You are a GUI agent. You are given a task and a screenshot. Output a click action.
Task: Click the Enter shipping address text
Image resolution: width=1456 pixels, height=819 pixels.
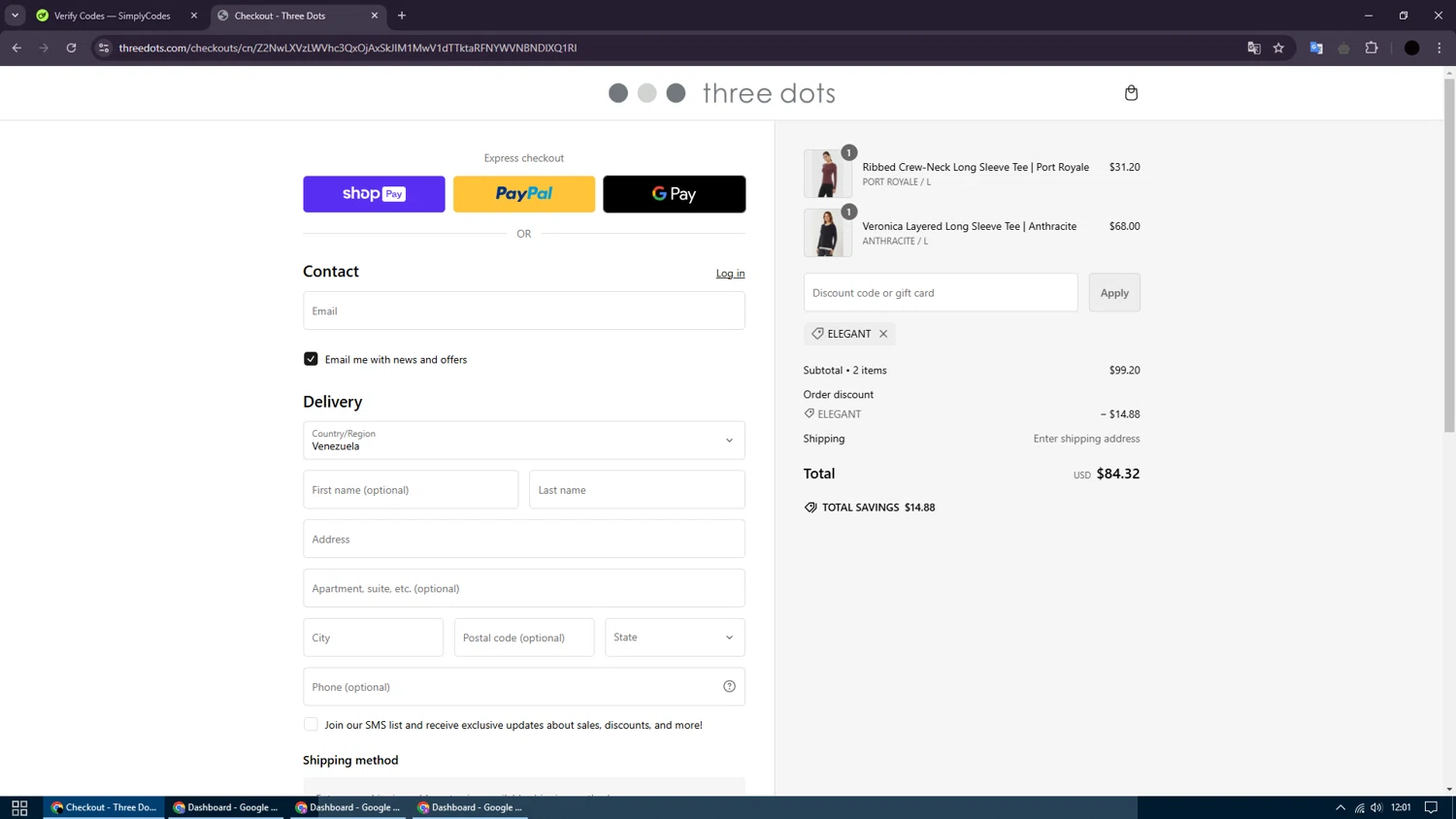1086,439
